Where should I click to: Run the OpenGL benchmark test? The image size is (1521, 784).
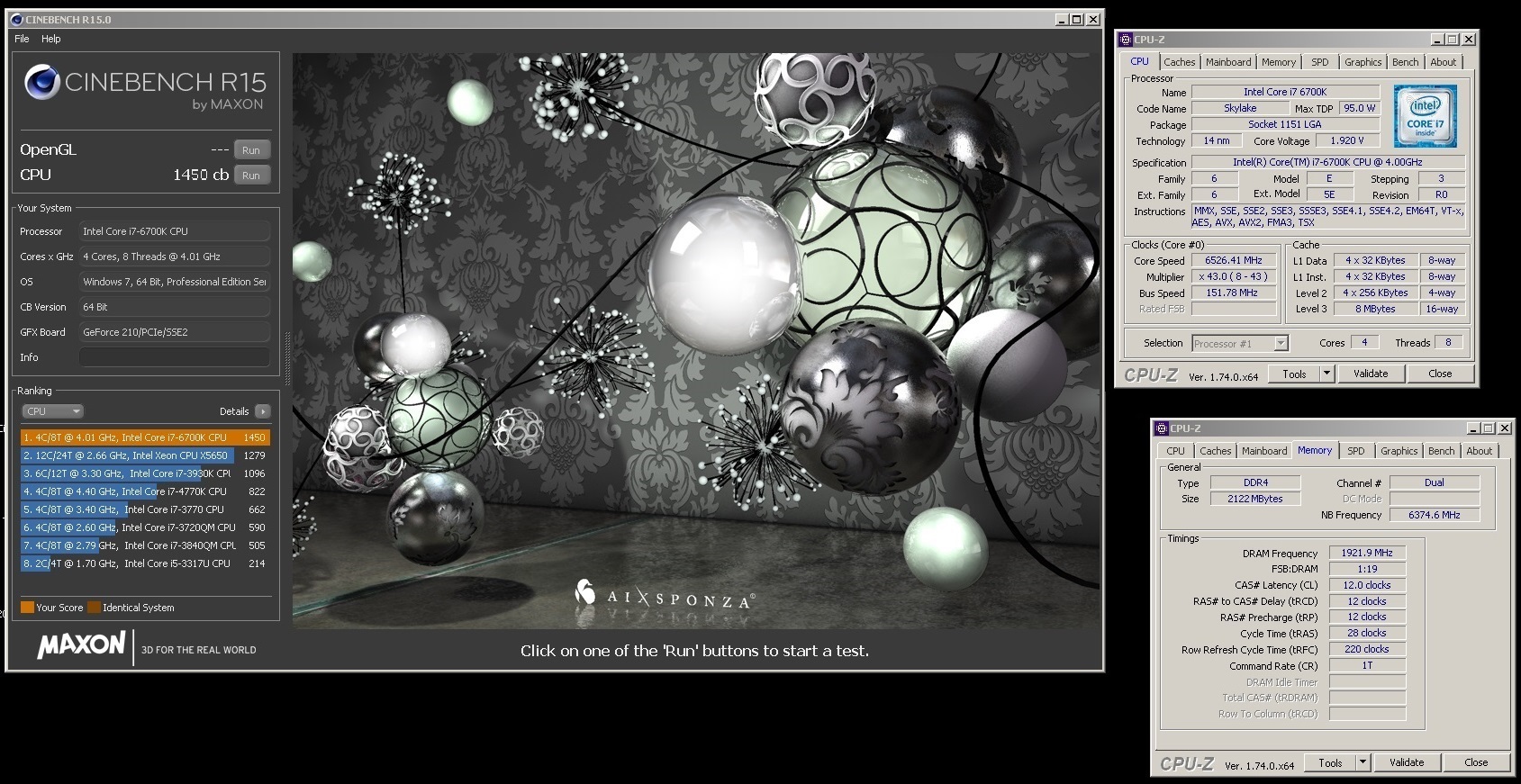[251, 150]
